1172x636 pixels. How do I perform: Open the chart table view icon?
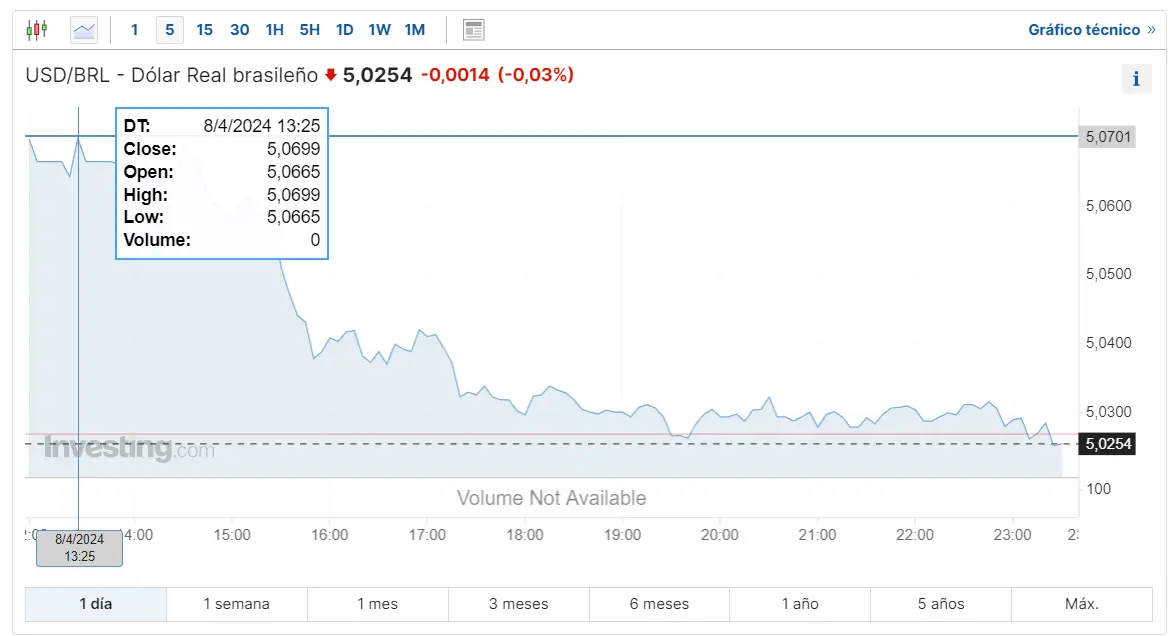pos(474,30)
